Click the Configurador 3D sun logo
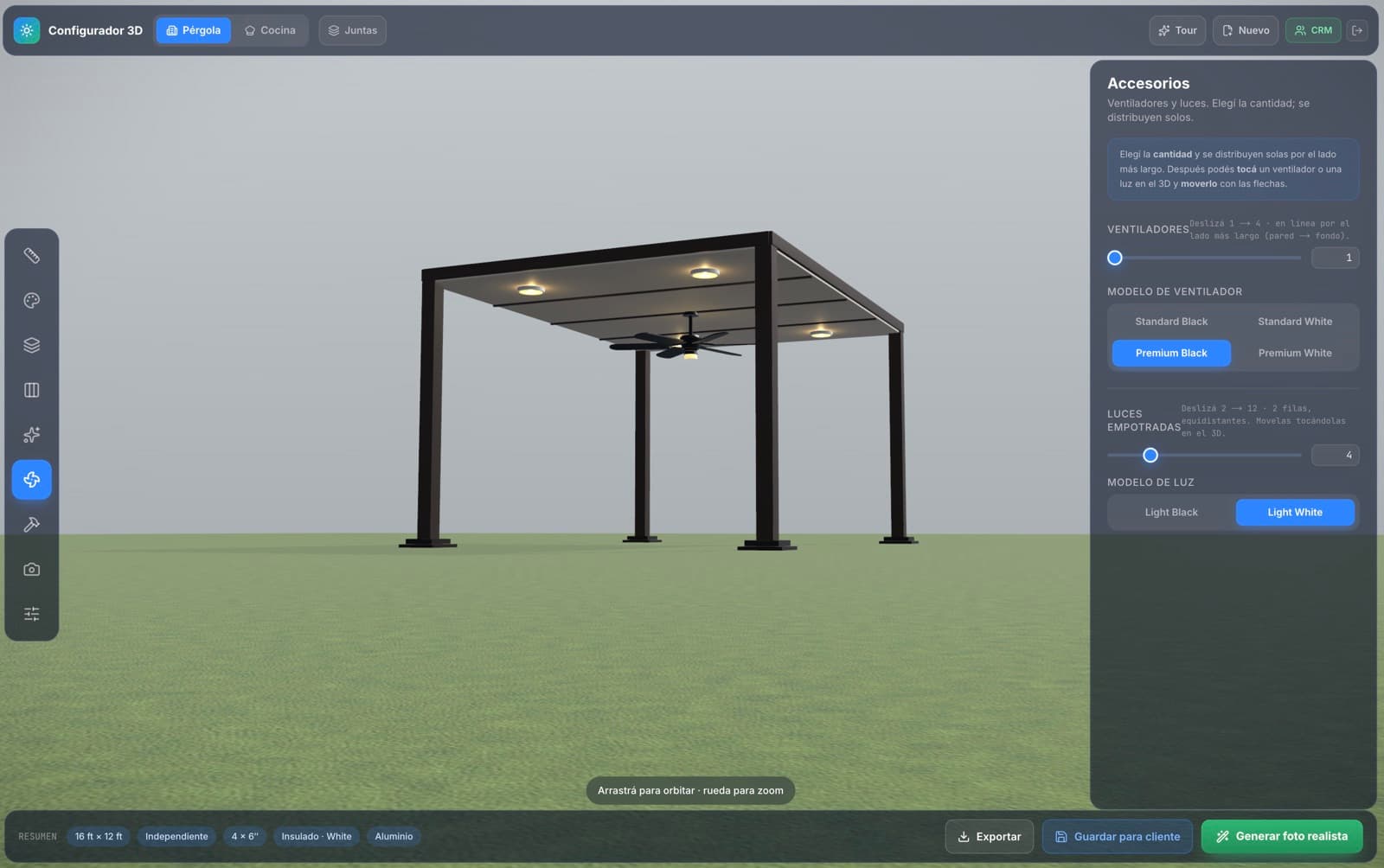The width and height of the screenshot is (1384, 868). (27, 30)
